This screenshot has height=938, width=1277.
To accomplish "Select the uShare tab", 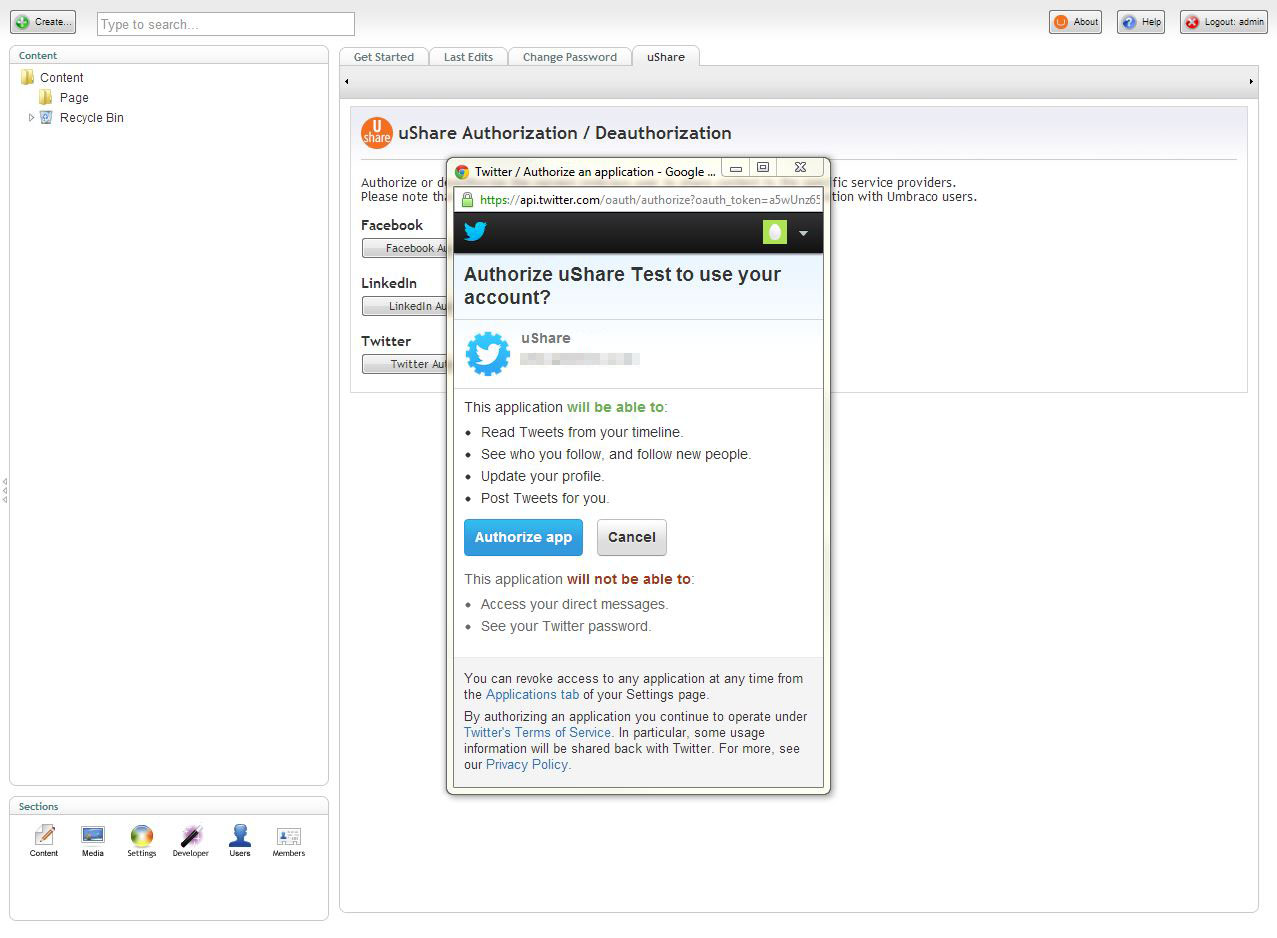I will tap(666, 57).
